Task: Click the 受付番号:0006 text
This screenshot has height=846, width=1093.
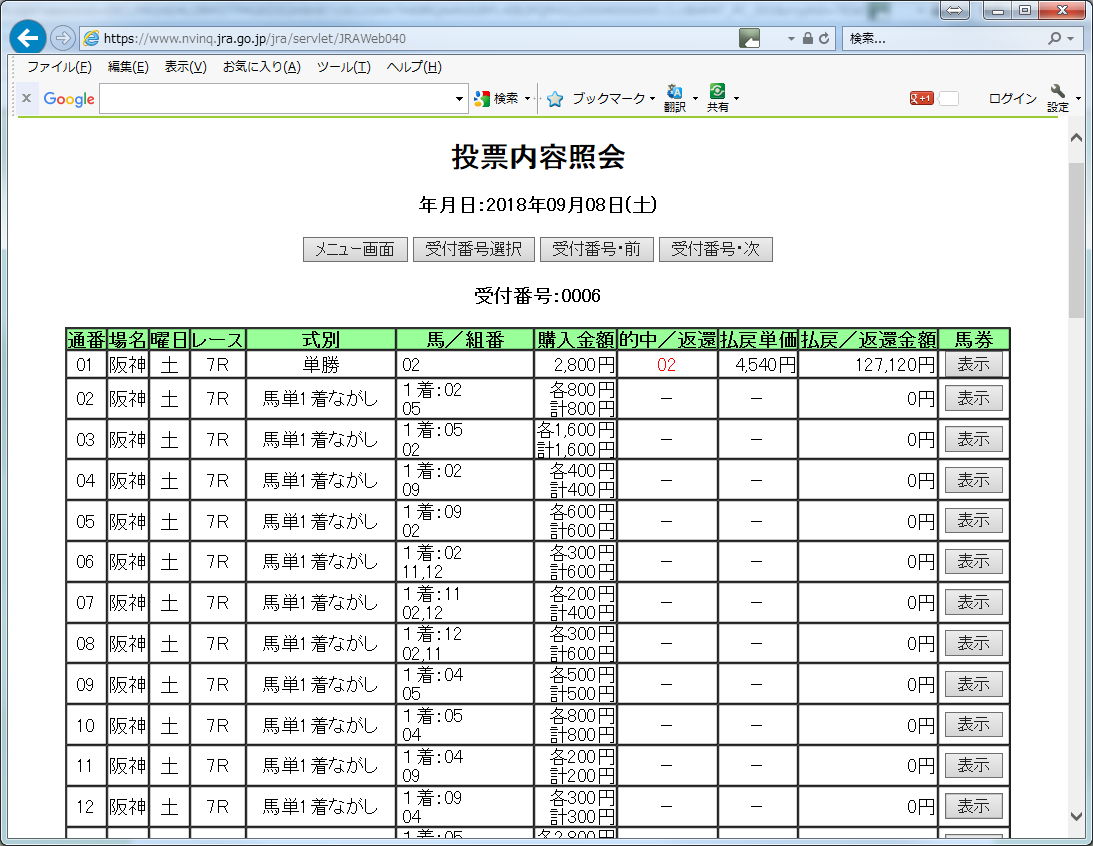Action: 537,296
